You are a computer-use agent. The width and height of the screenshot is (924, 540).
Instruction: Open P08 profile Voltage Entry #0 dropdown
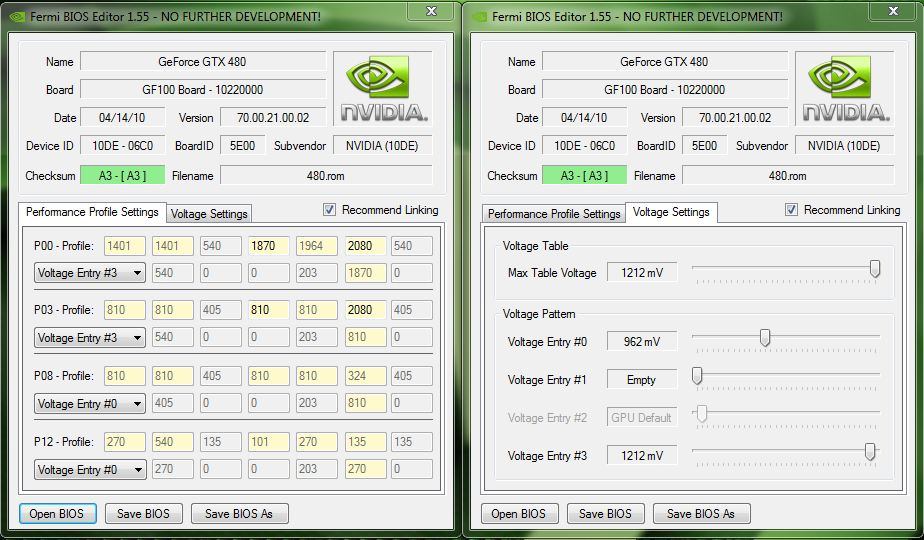pos(90,403)
